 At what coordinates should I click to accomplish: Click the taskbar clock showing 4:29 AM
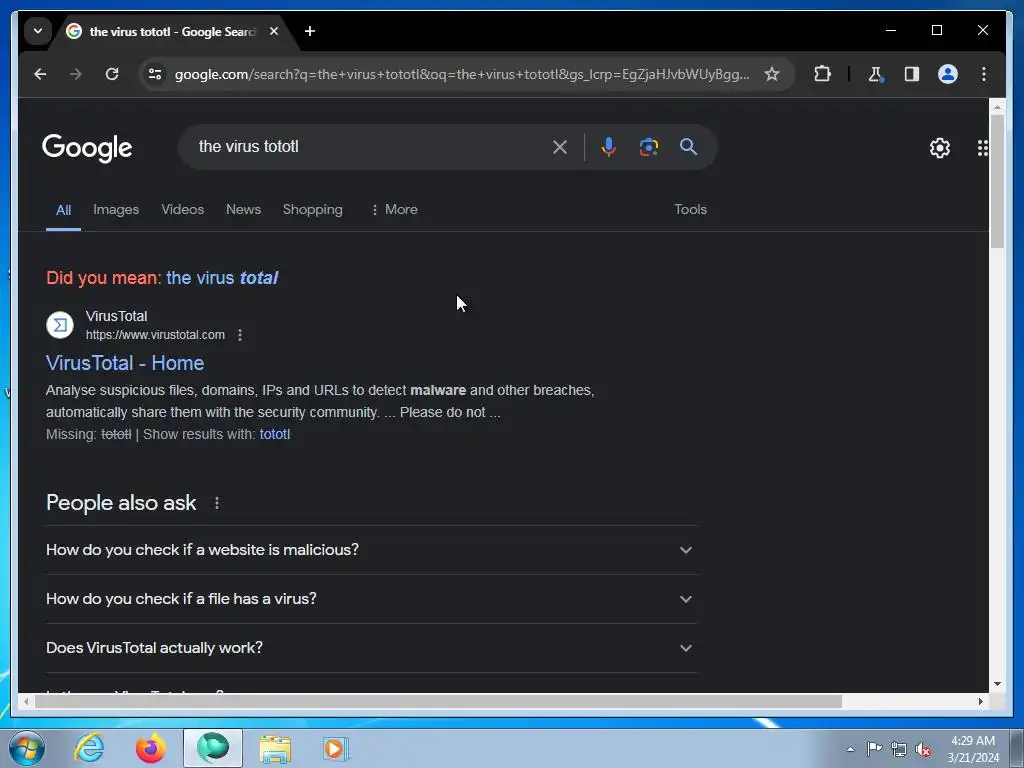click(x=973, y=749)
